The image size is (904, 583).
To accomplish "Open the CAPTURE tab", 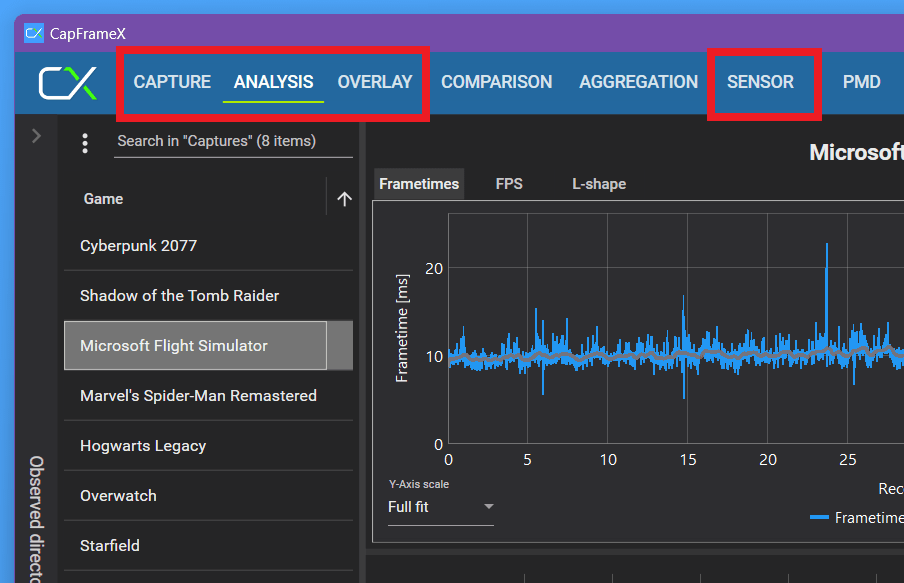I will (x=172, y=82).
